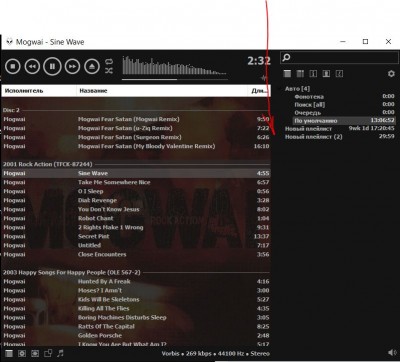400x362 pixels.
Task: Collapse the Авто [4] playlist group
Action: coord(280,89)
